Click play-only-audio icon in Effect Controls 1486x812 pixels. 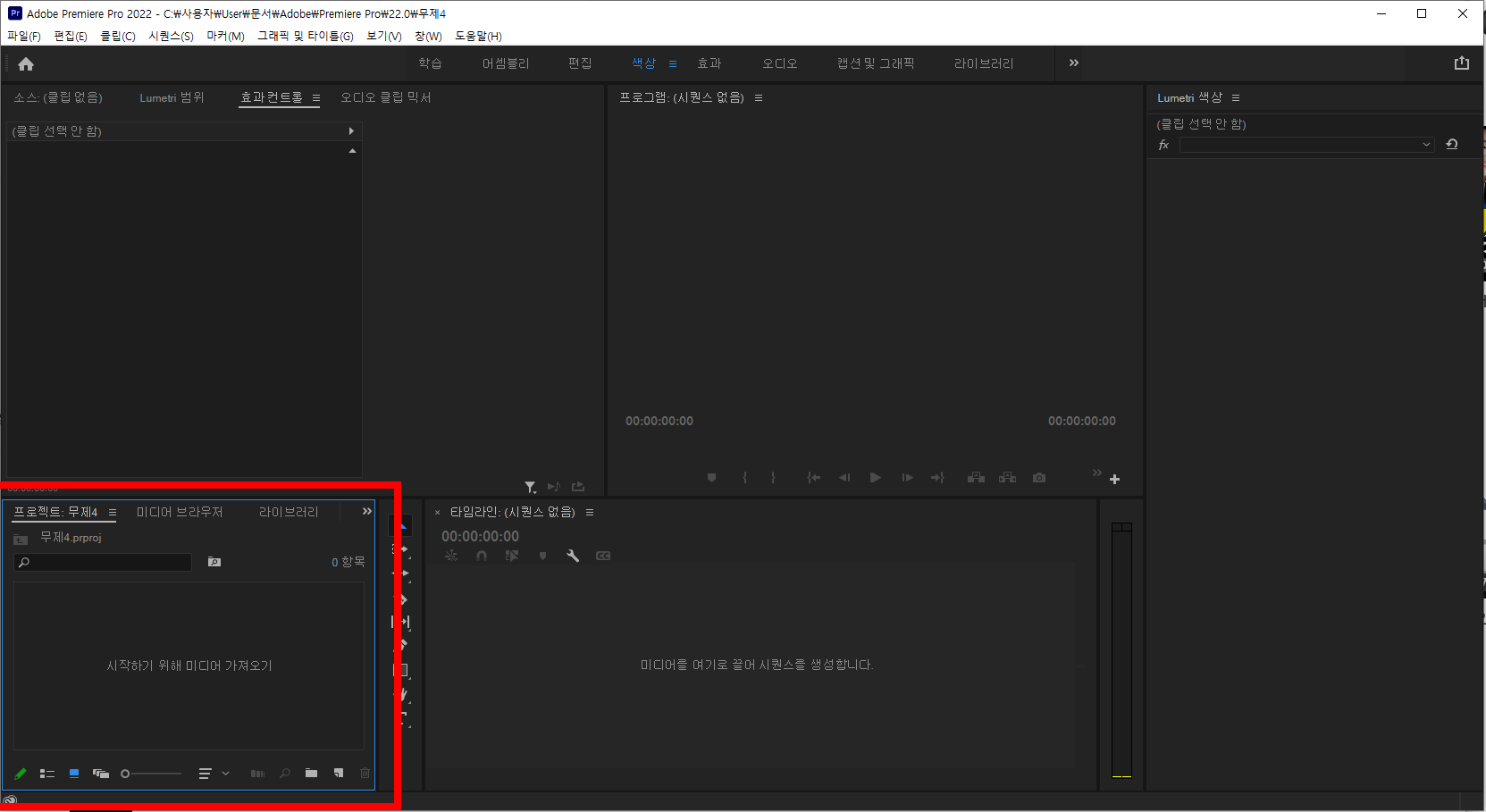[553, 487]
